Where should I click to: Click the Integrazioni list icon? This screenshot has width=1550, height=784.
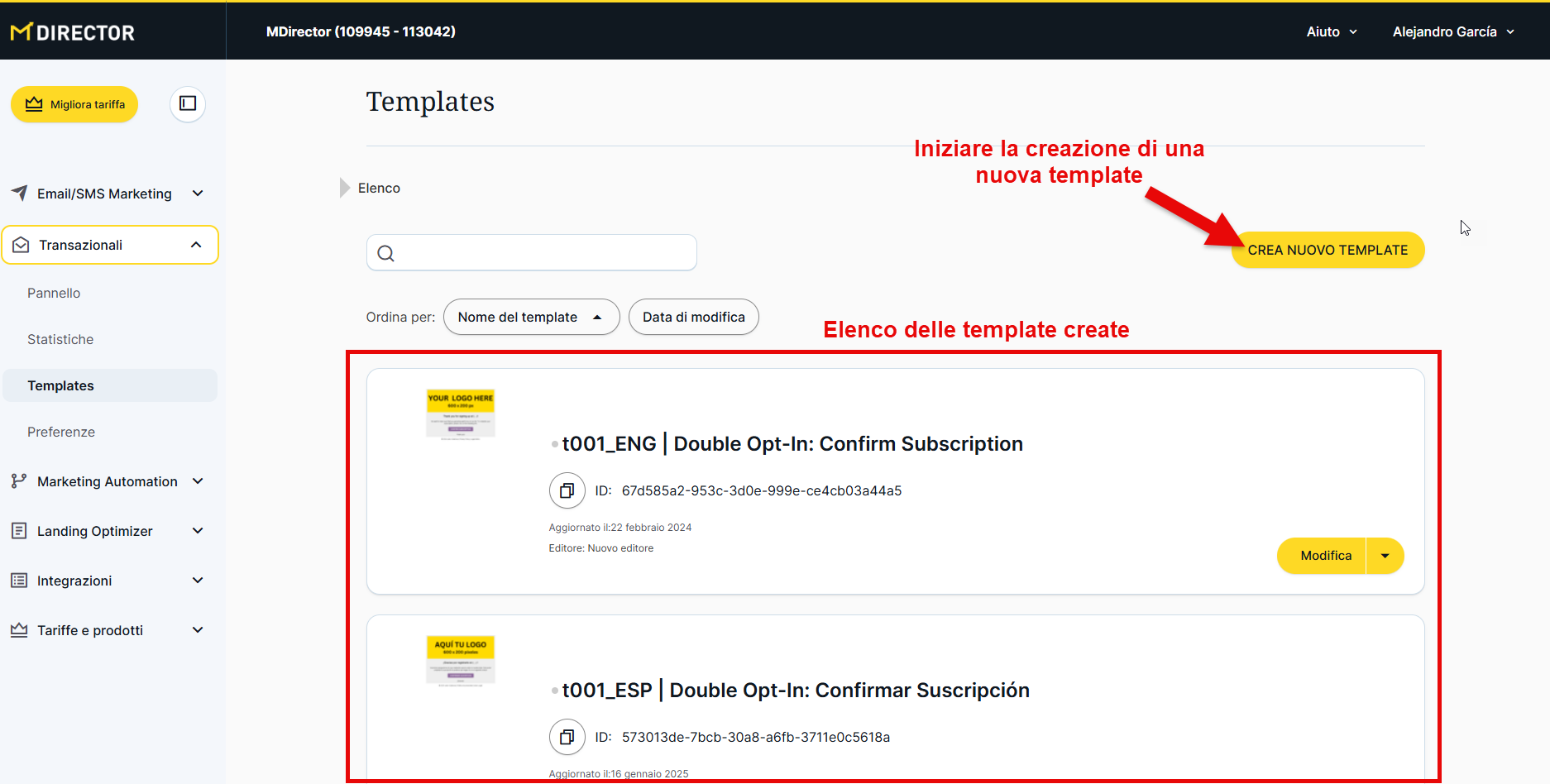19,581
